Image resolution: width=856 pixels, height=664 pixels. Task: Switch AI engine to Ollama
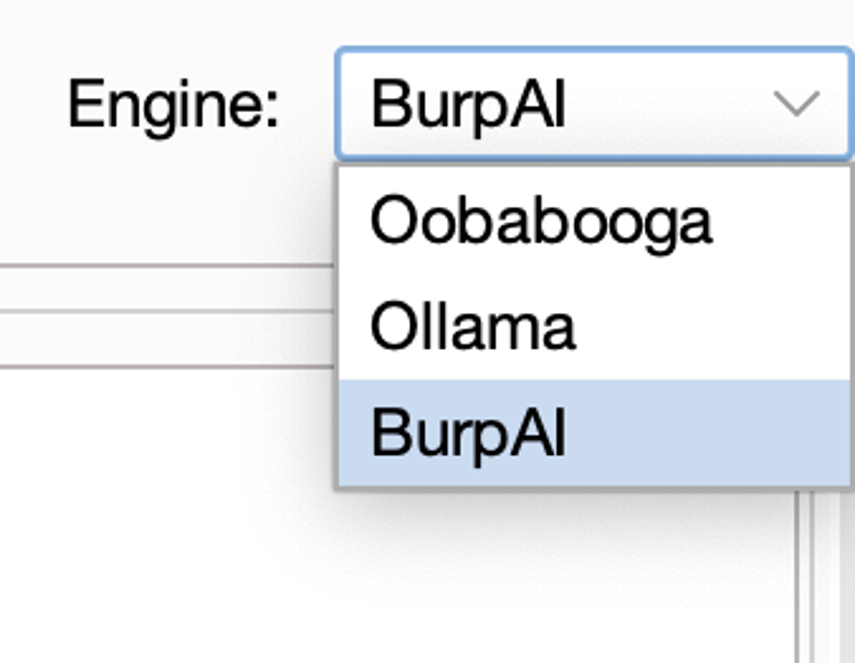pos(473,327)
